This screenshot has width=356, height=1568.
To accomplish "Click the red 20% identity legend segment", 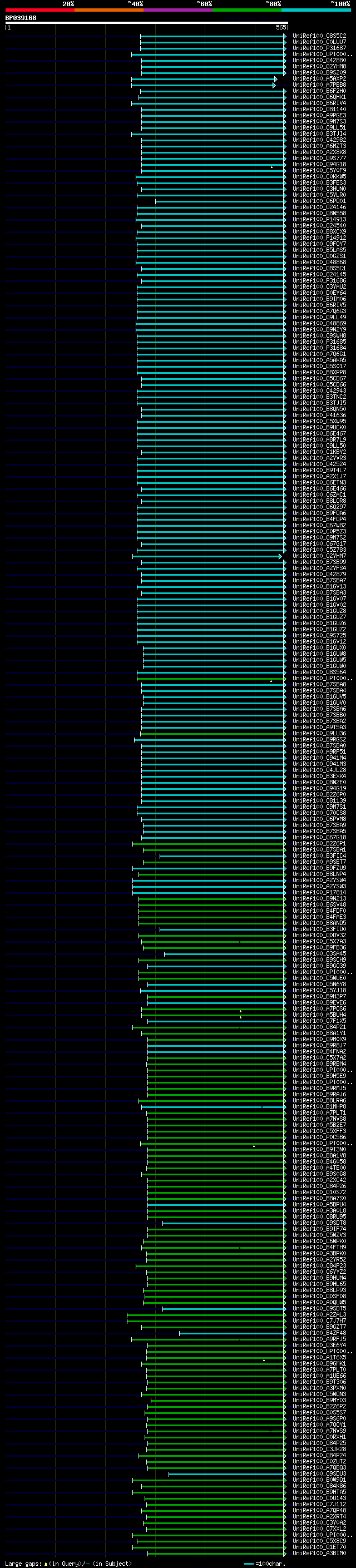I will (x=39, y=10).
